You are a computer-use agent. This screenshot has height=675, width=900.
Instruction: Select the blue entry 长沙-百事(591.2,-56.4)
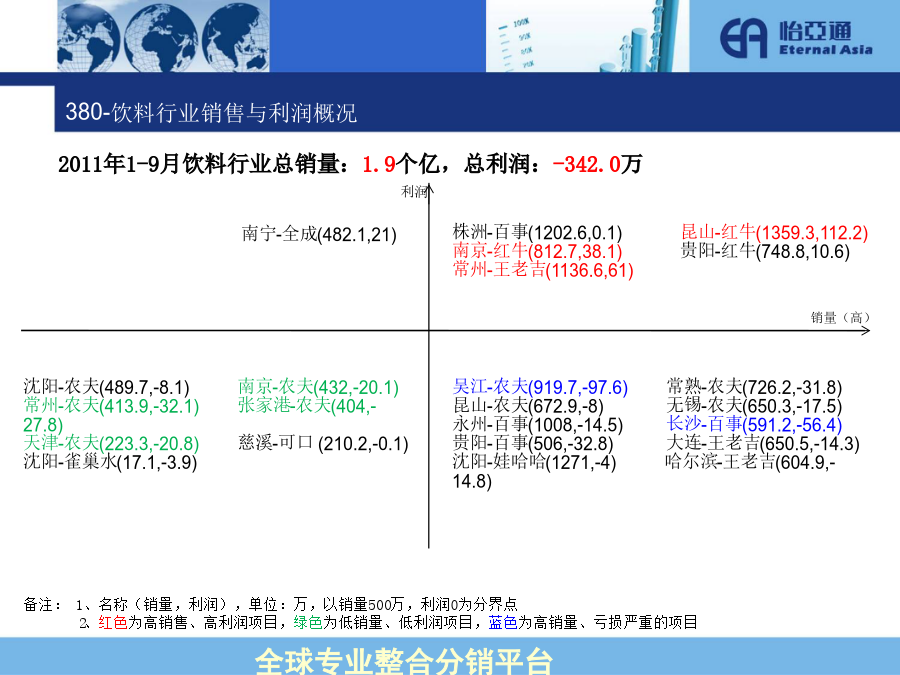754,425
